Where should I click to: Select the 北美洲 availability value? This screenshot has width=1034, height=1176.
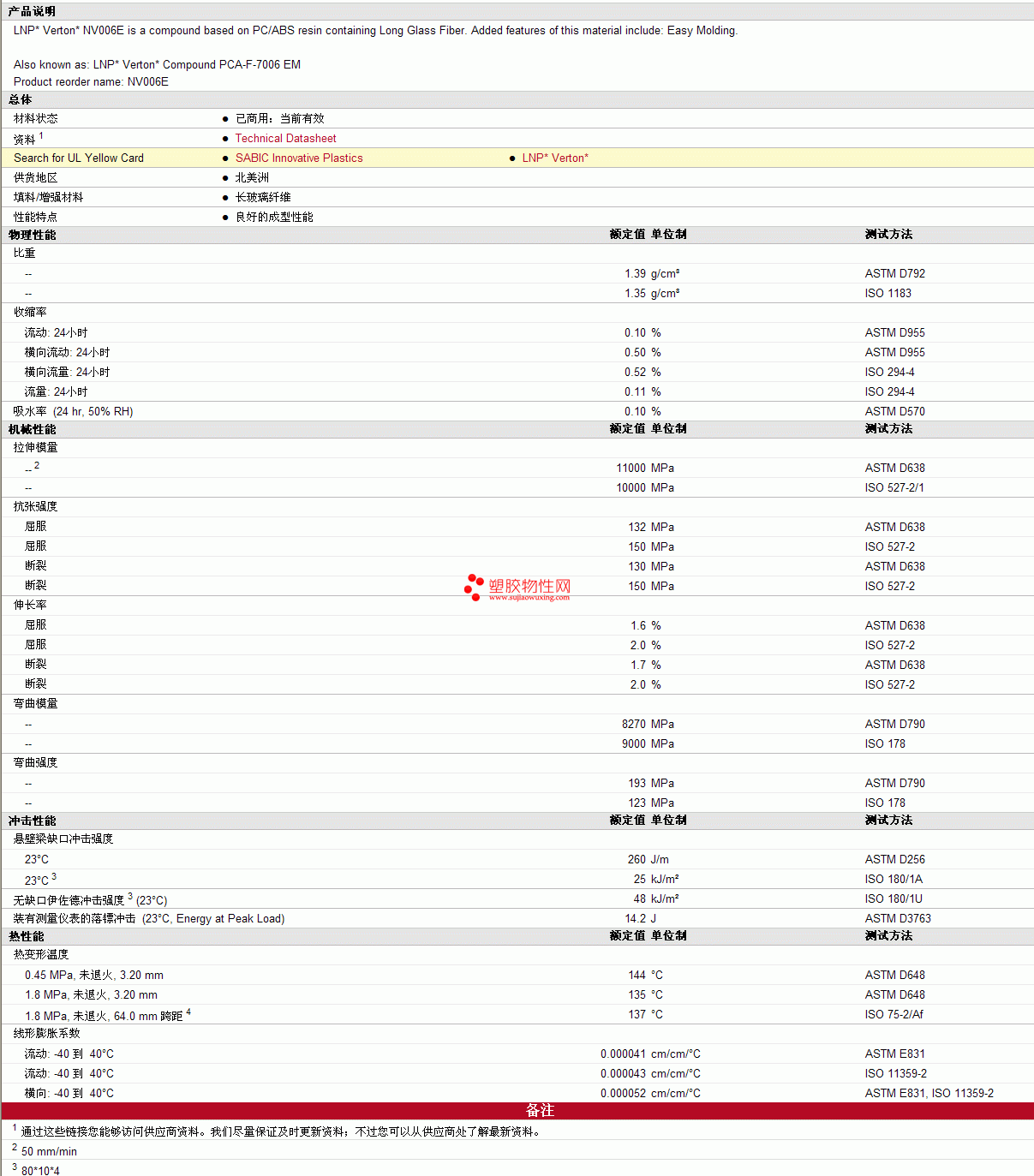coord(253,177)
